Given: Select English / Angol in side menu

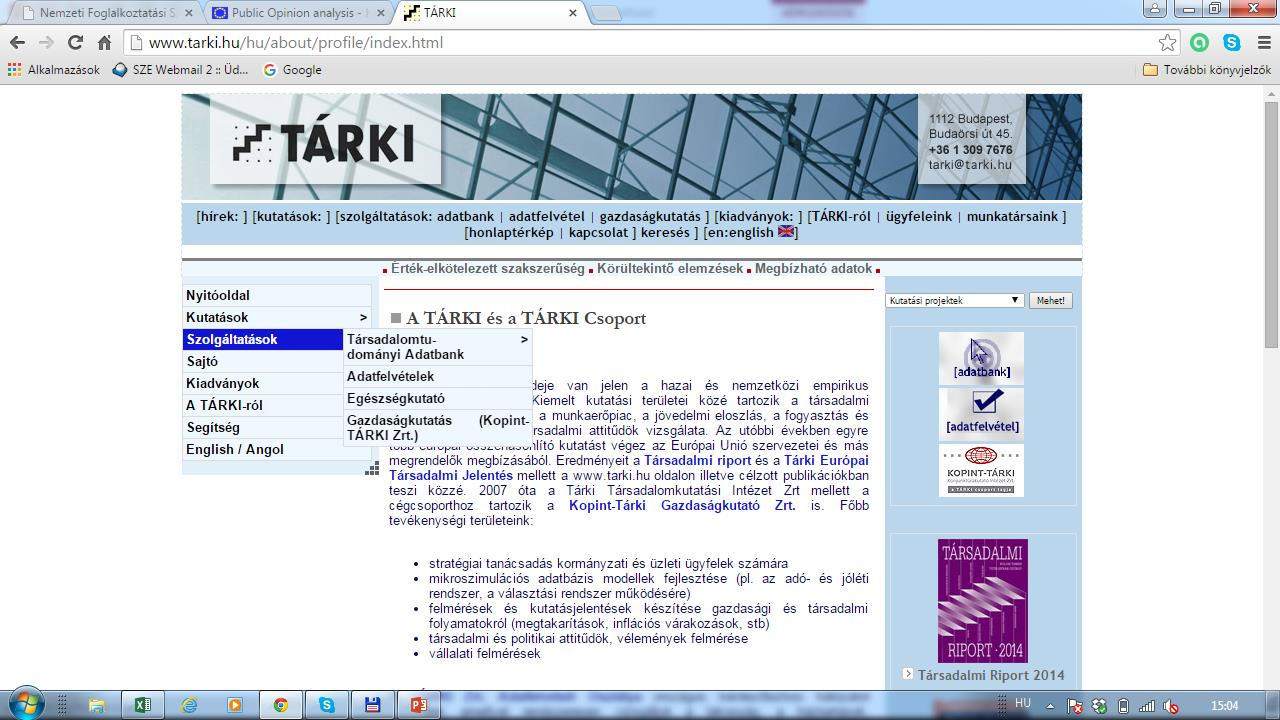Looking at the screenshot, I should [x=263, y=449].
